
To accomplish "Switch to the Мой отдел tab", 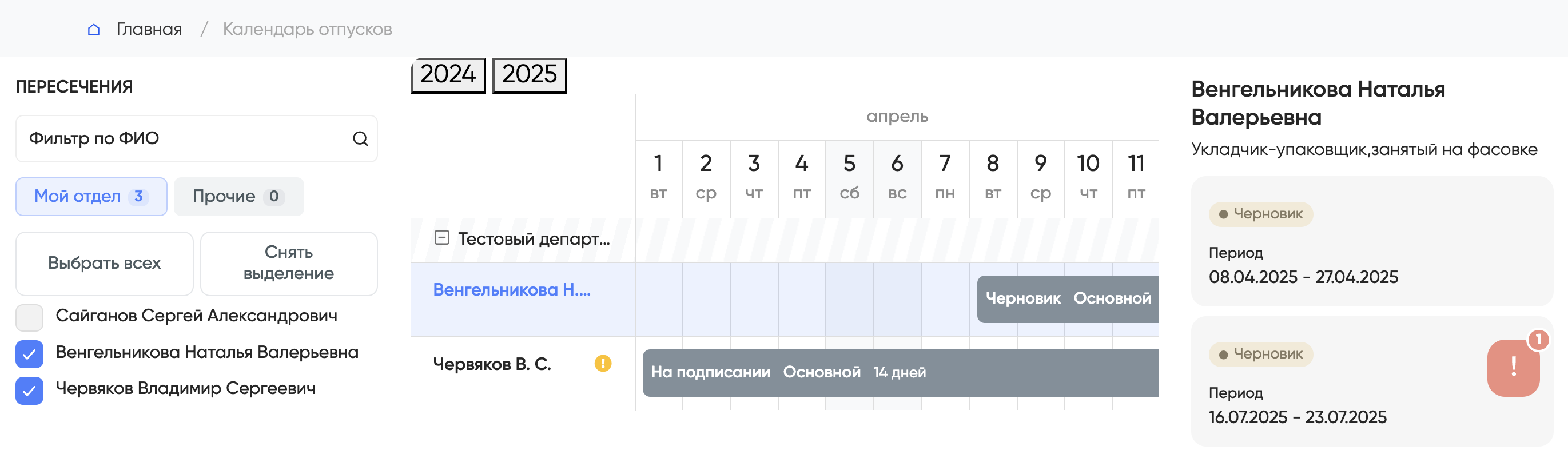I will pyautogui.click(x=91, y=196).
